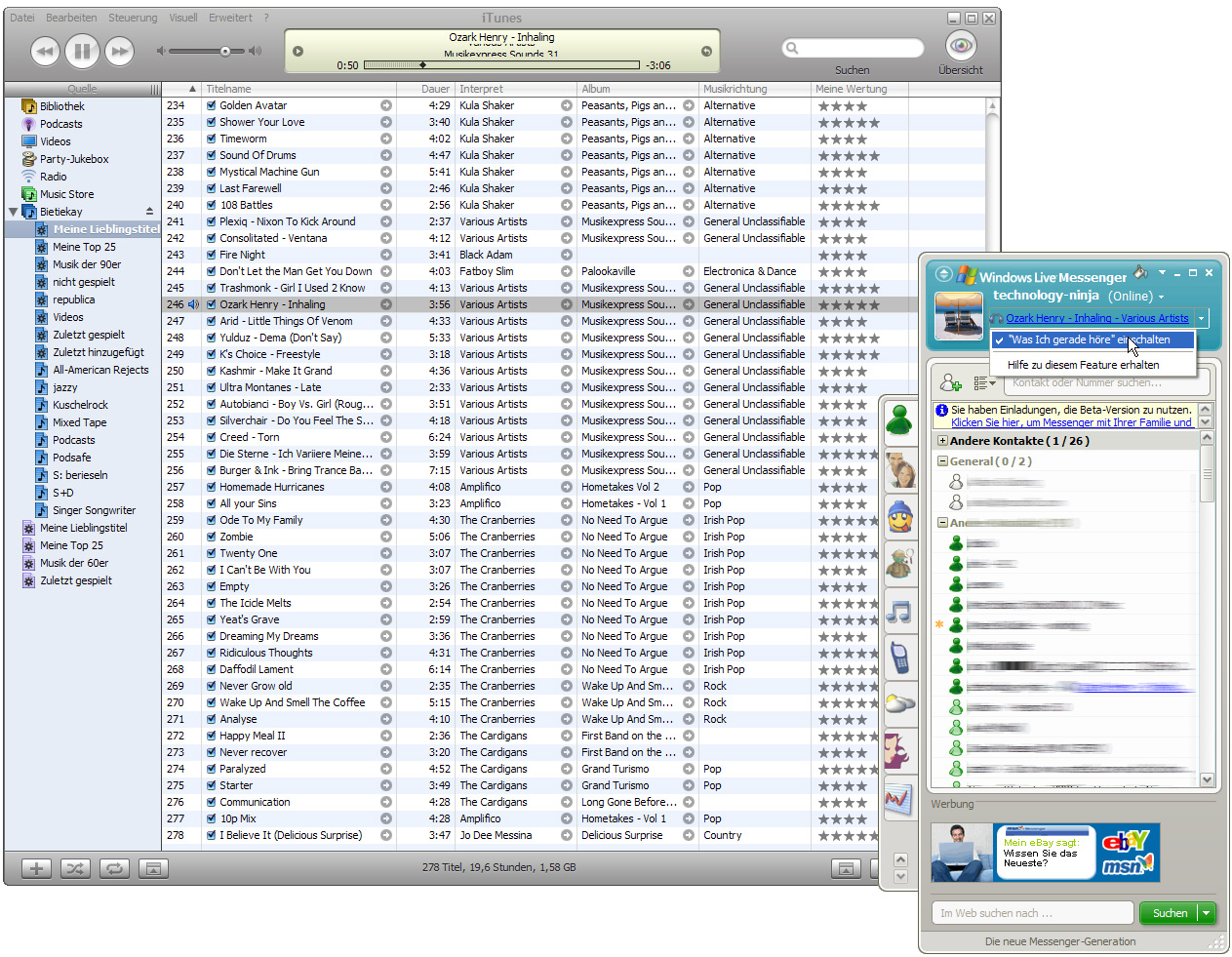Click arrow icon next to Golden Avatar title
Image resolution: width=1232 pixels, height=957 pixels.
tap(386, 105)
